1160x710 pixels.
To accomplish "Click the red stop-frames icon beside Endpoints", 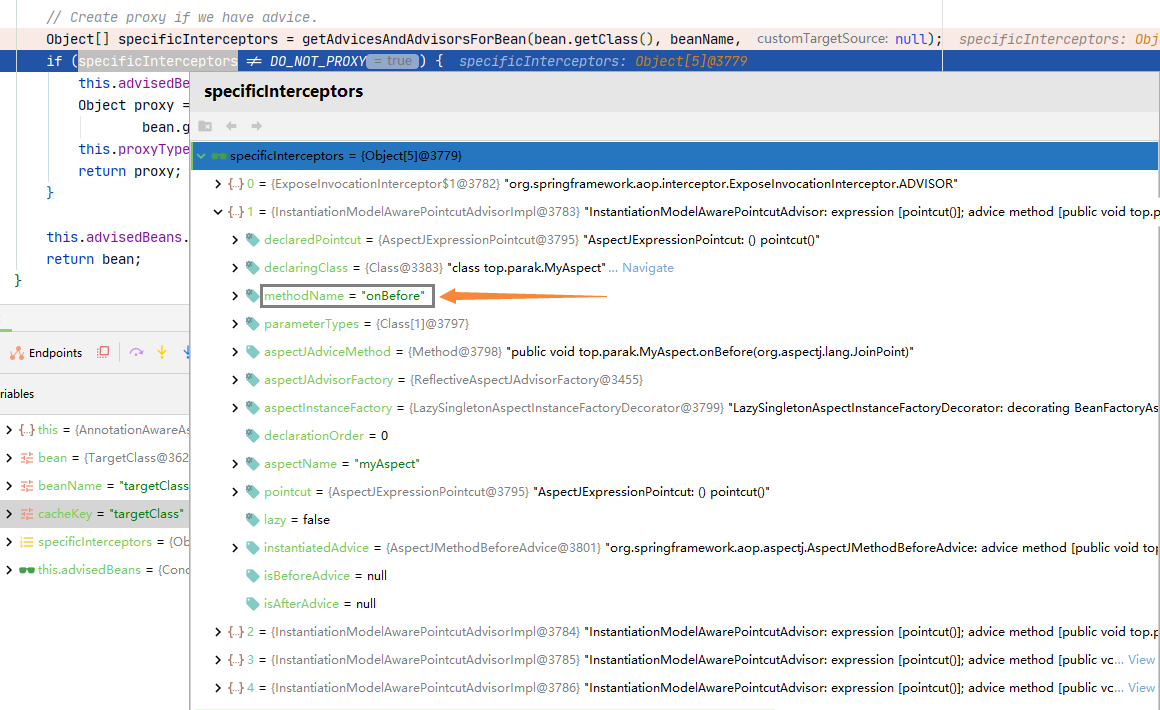I will 103,353.
